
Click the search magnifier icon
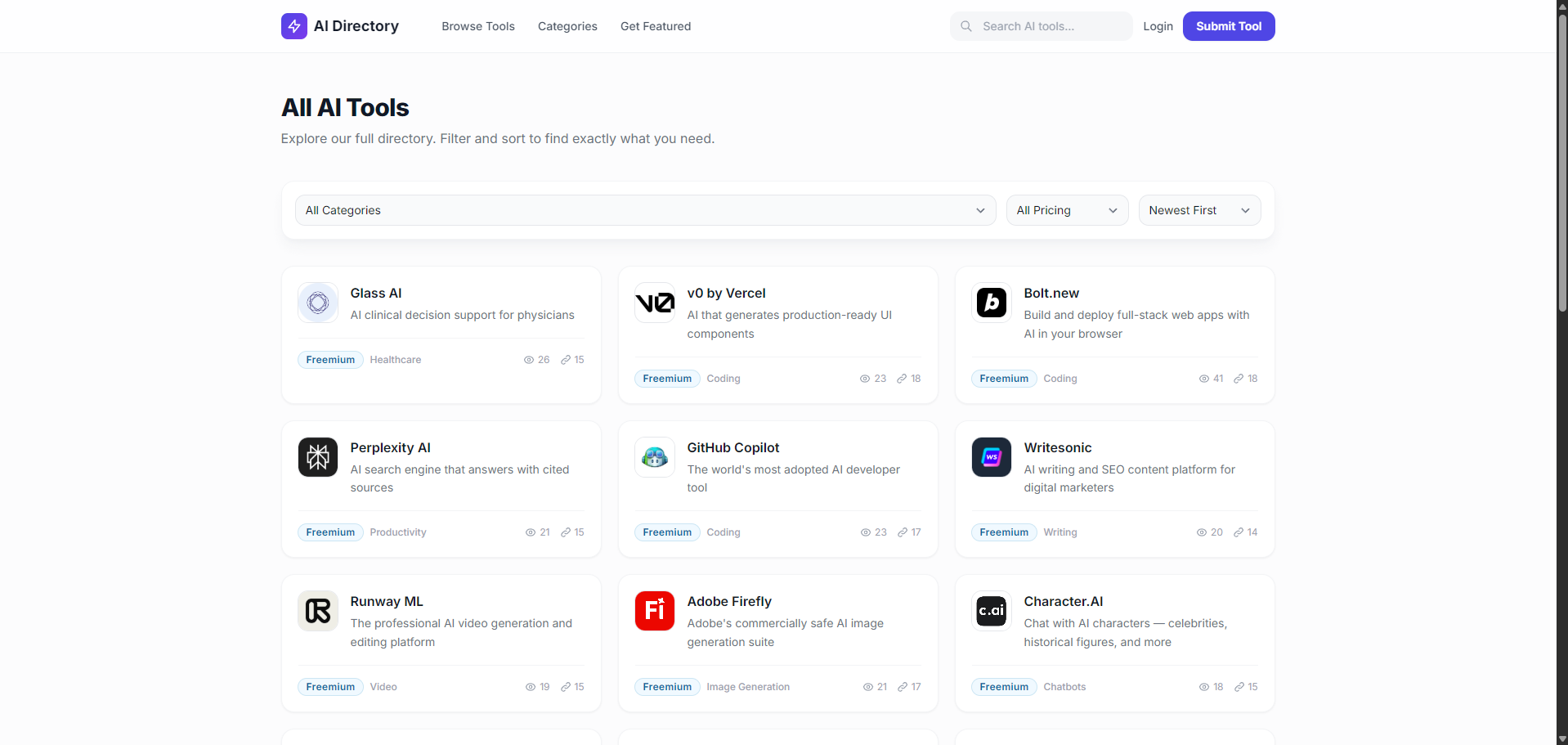pyautogui.click(x=966, y=26)
